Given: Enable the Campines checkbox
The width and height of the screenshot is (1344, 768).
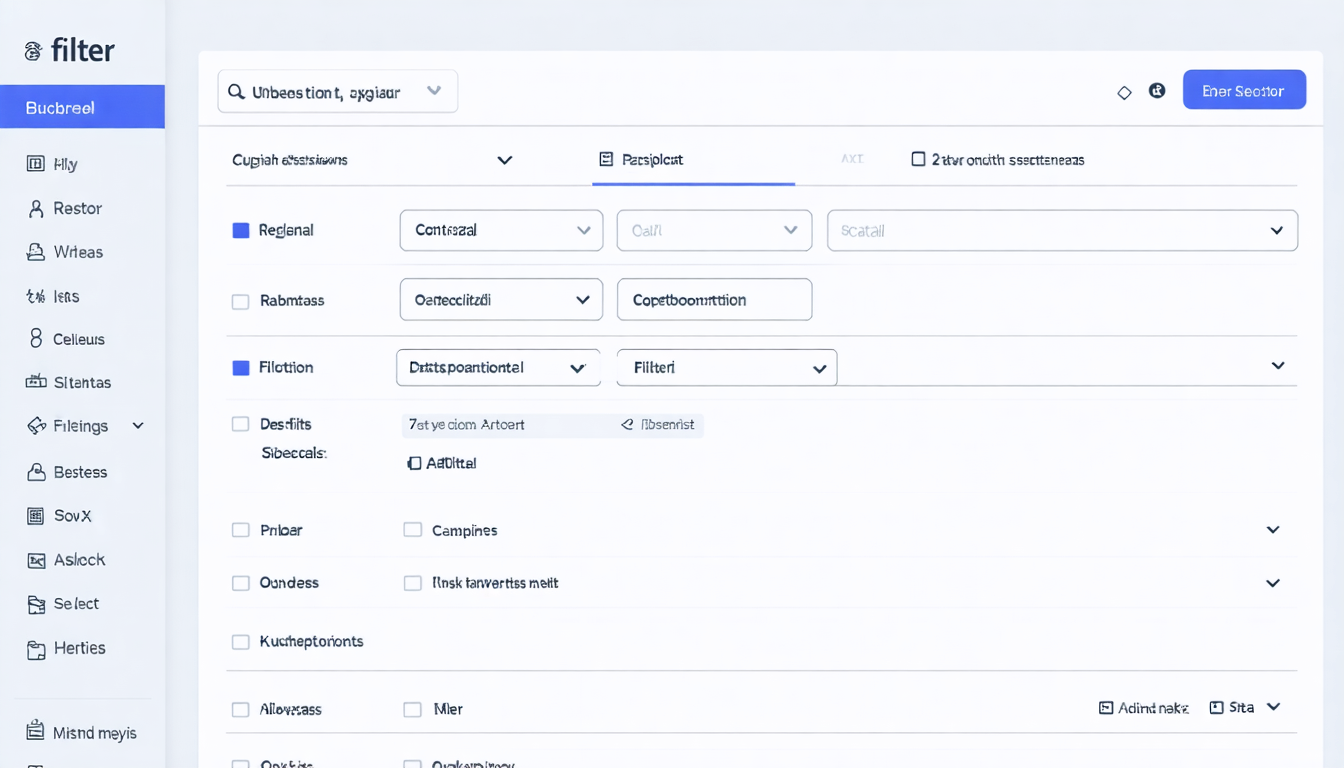Looking at the screenshot, I should tap(412, 530).
